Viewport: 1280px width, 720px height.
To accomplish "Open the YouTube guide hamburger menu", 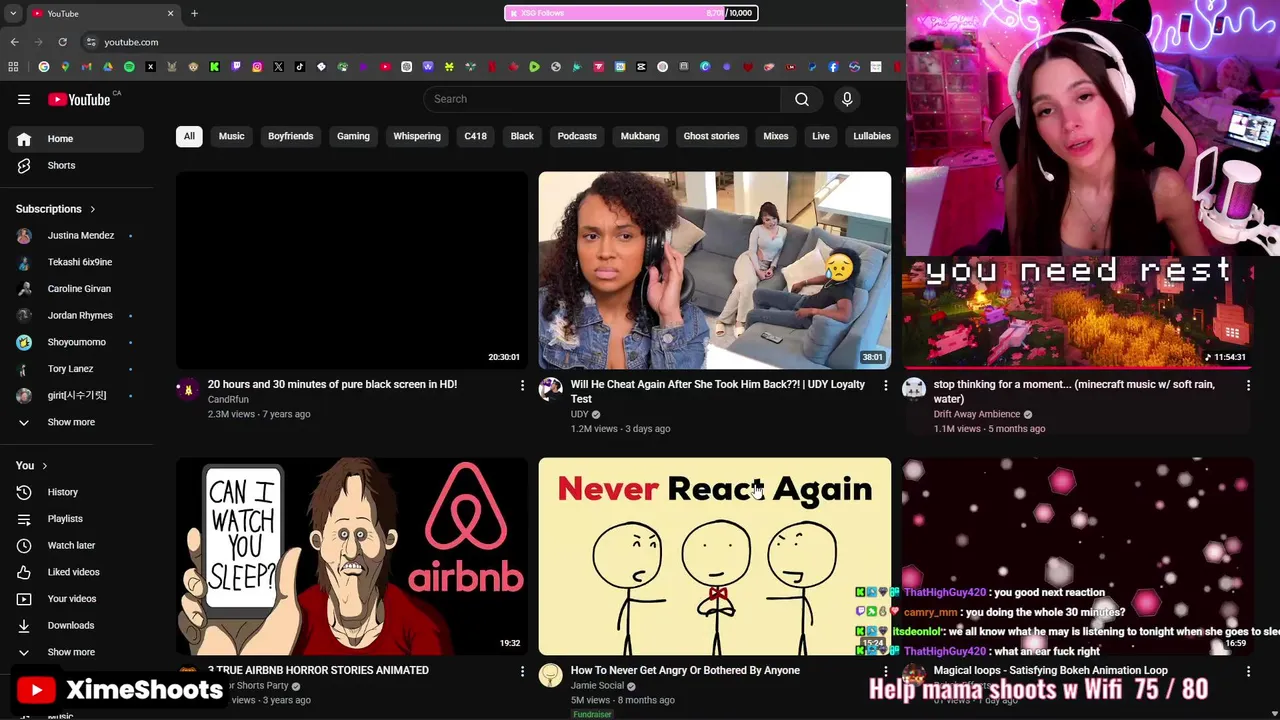I will tap(24, 99).
